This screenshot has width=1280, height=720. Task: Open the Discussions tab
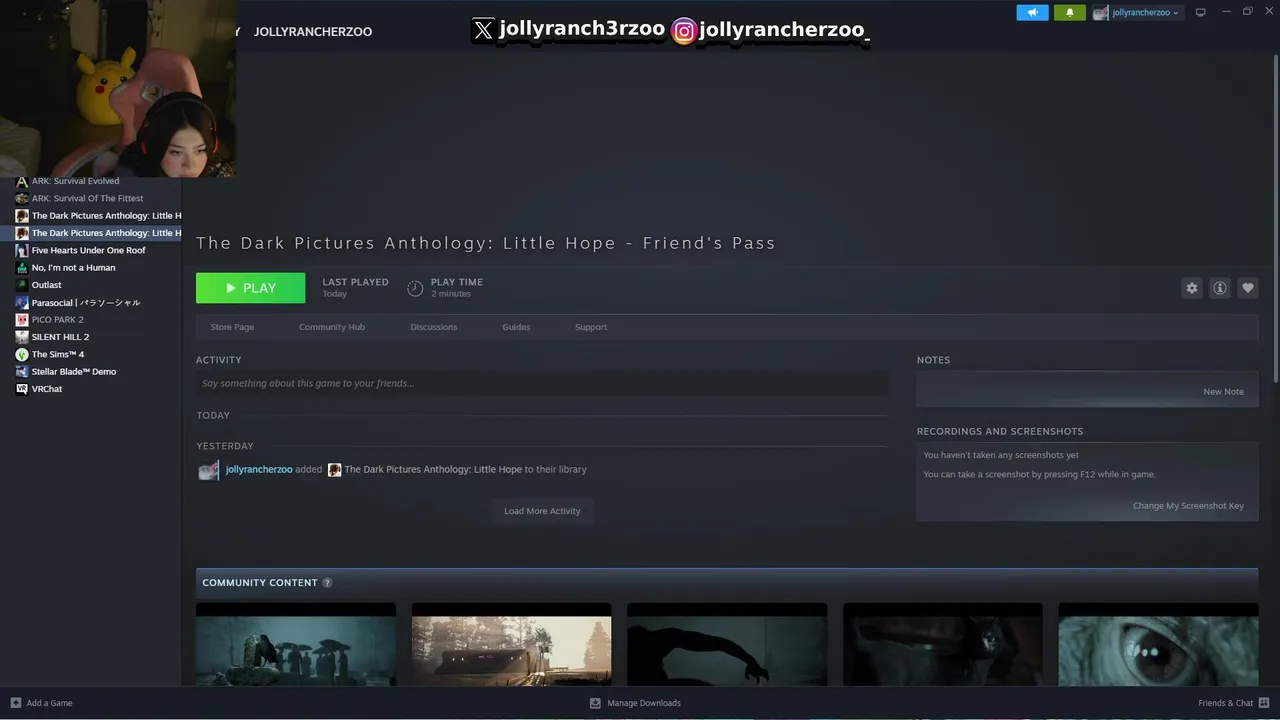click(434, 327)
